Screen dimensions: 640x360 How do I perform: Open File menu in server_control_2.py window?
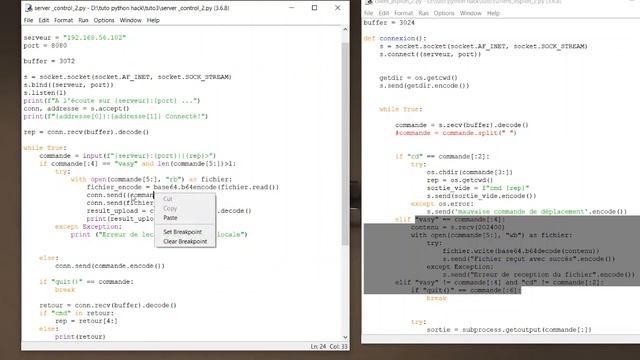(x=28, y=20)
